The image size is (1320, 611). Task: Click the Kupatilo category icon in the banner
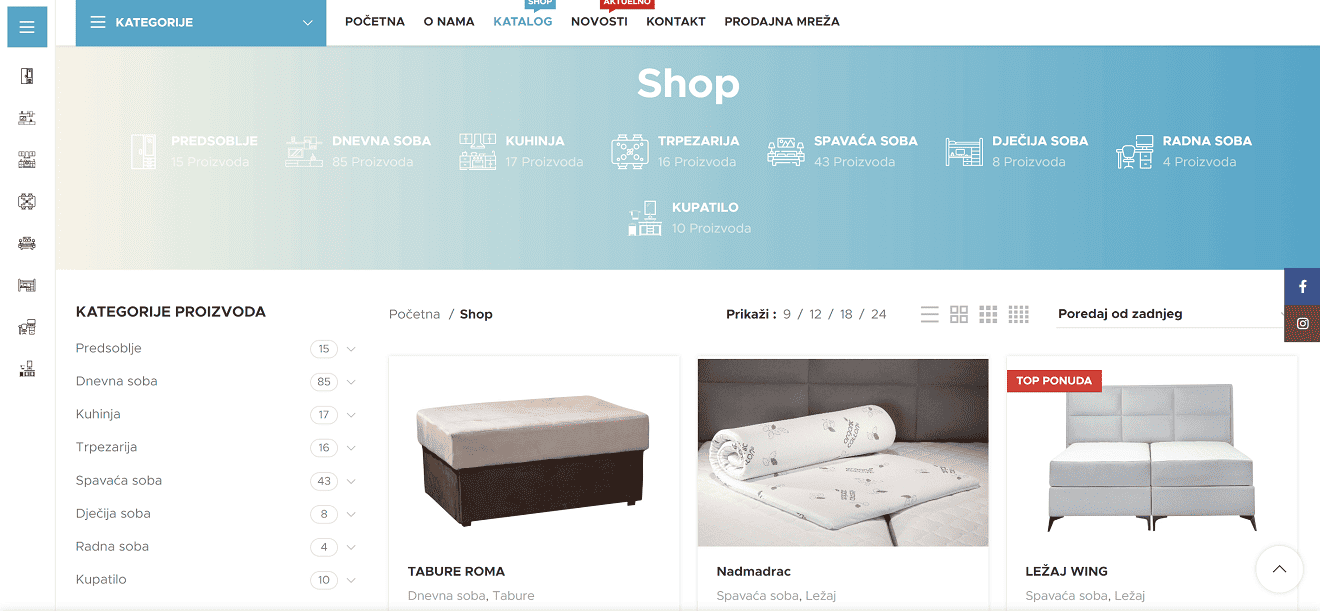point(645,218)
